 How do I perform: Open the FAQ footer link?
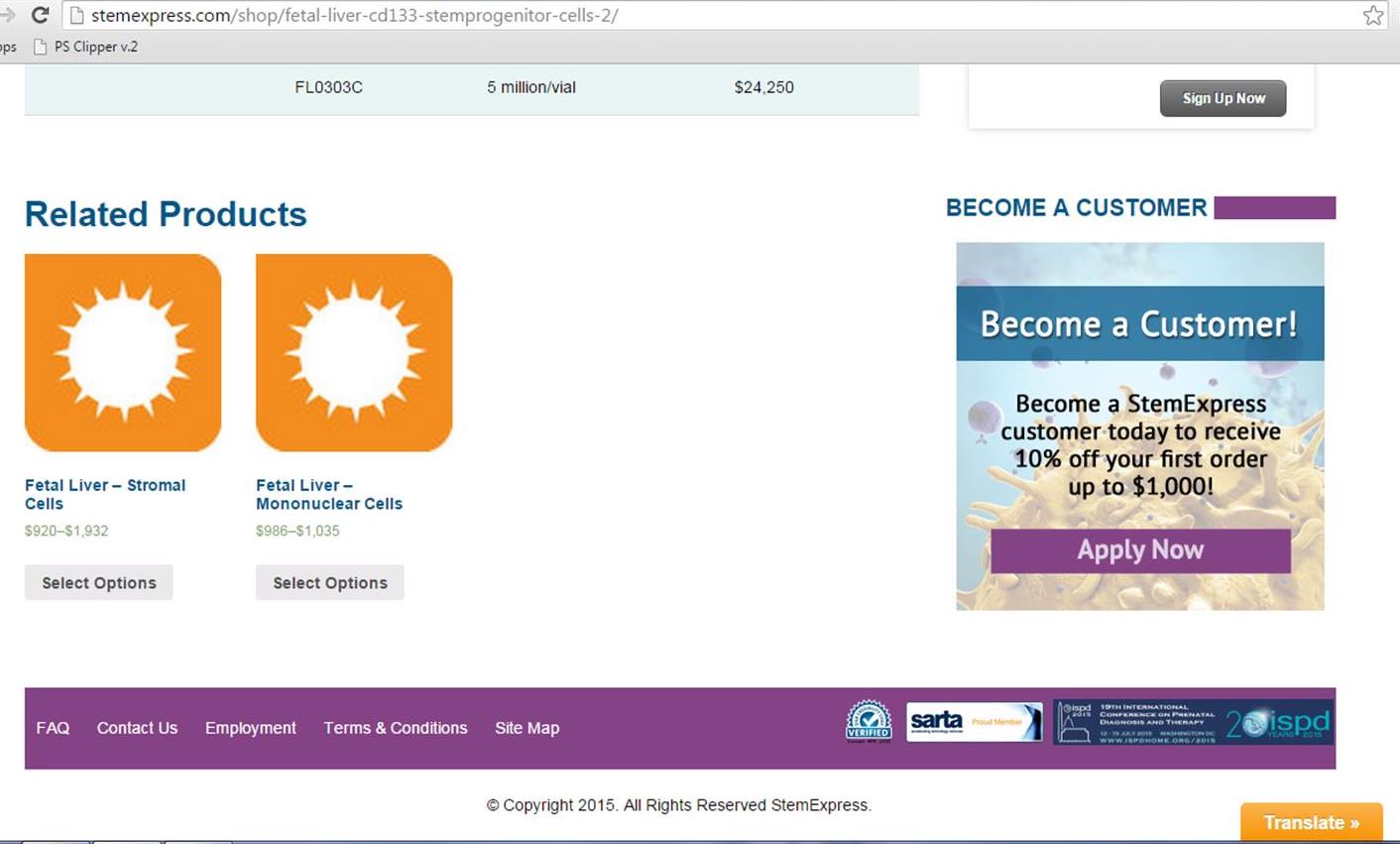(x=53, y=728)
